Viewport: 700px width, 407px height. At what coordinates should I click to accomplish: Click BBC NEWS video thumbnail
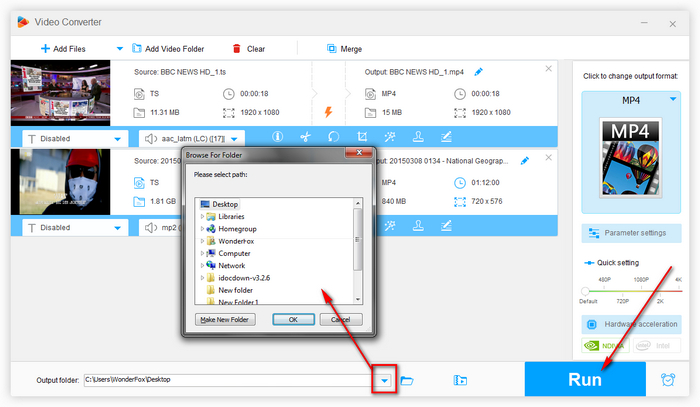(x=60, y=93)
